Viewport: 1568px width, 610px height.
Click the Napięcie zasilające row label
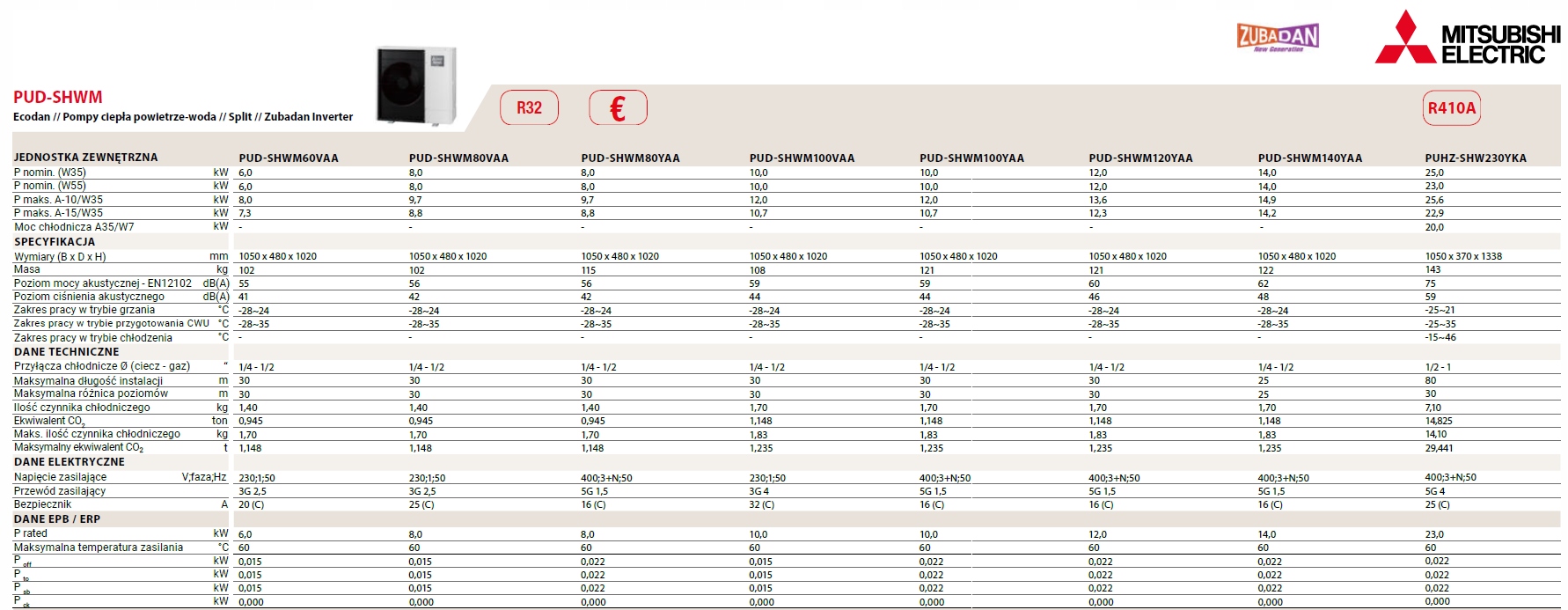pyautogui.click(x=60, y=477)
